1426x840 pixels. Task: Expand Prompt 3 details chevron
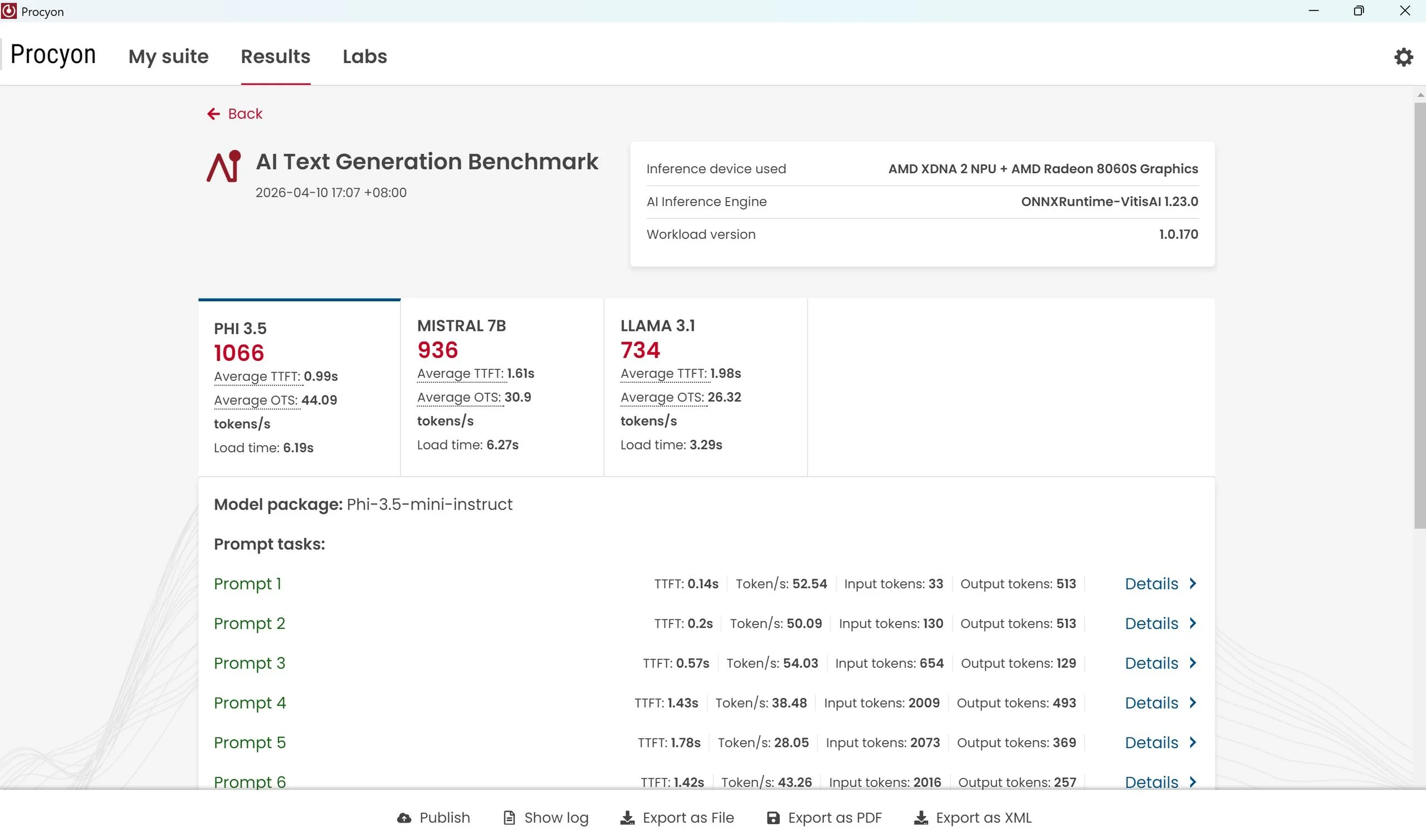point(1193,662)
